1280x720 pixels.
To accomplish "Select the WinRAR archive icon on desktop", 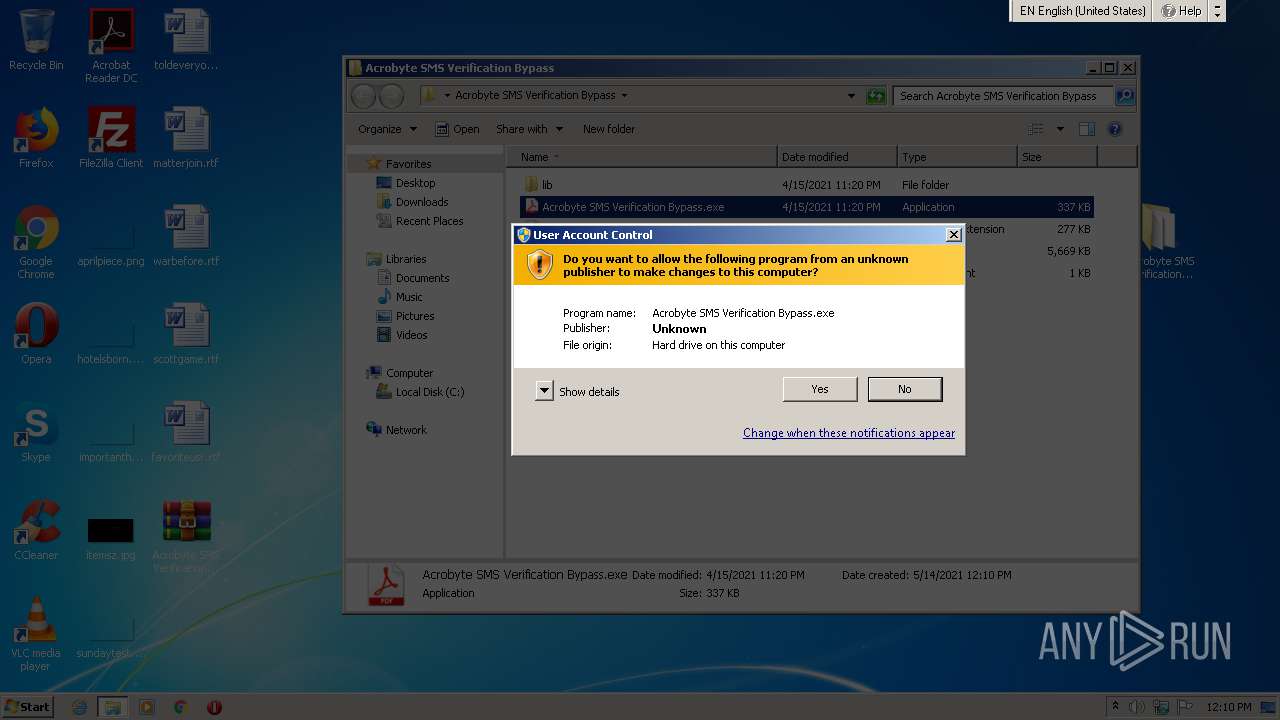I will [186, 536].
